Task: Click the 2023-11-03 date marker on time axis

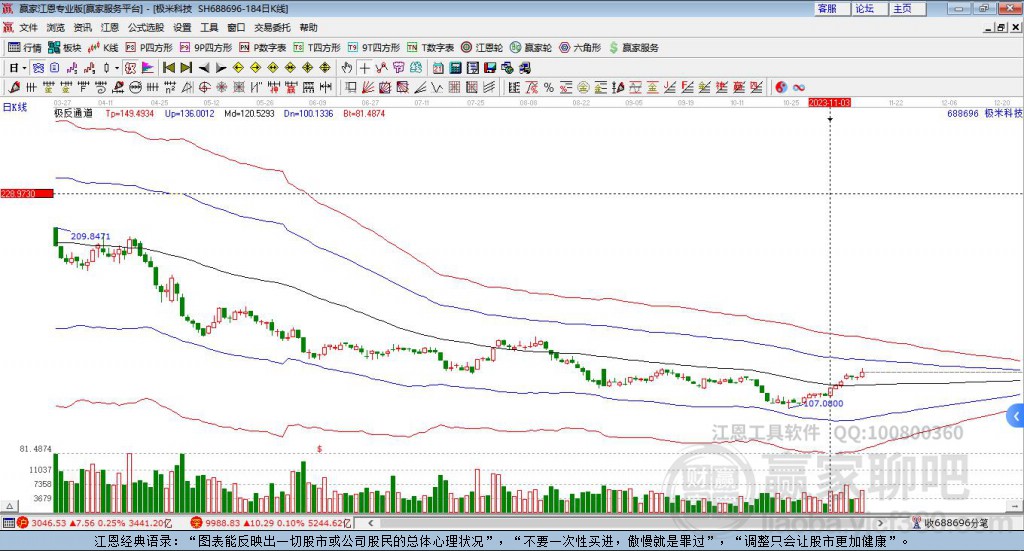Action: tap(829, 102)
